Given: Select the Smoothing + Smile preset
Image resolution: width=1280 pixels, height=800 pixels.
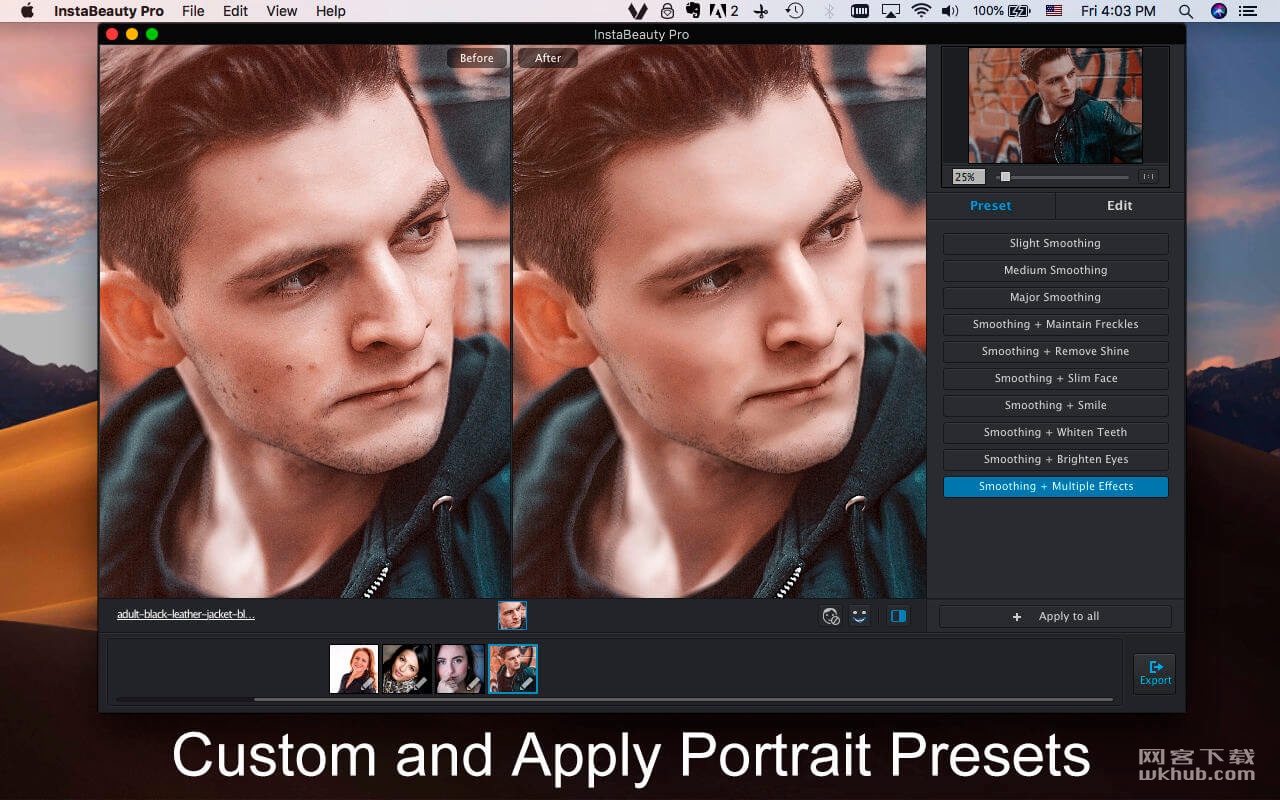Looking at the screenshot, I should pyautogui.click(x=1055, y=405).
